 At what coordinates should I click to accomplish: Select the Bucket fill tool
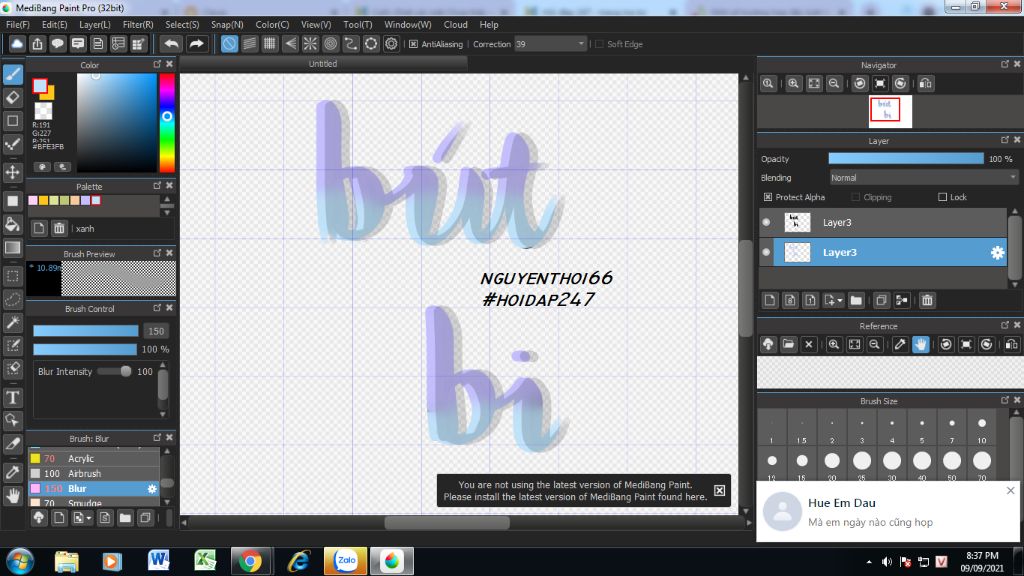[x=12, y=224]
